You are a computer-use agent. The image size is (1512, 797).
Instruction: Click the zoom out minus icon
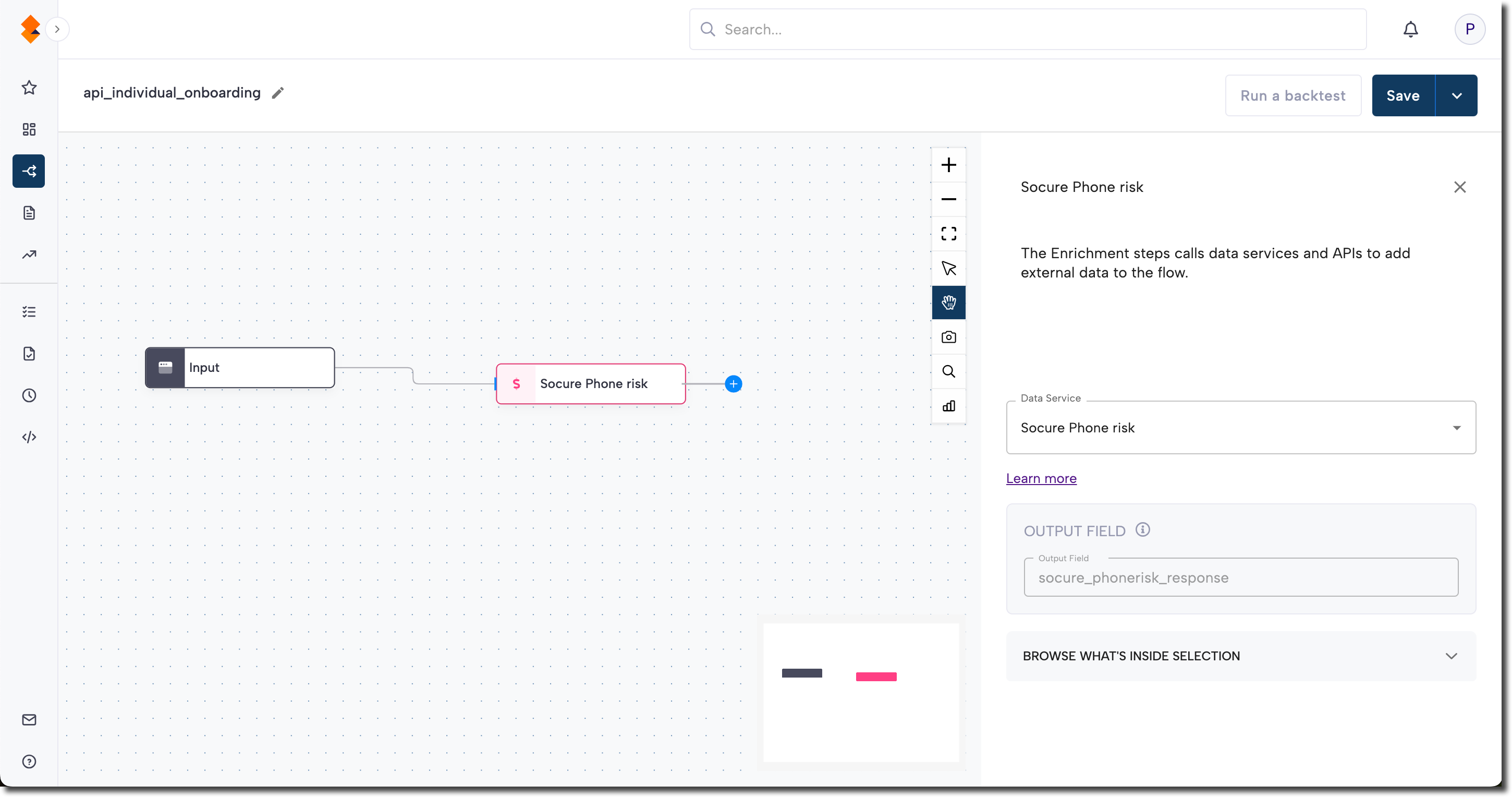click(948, 200)
